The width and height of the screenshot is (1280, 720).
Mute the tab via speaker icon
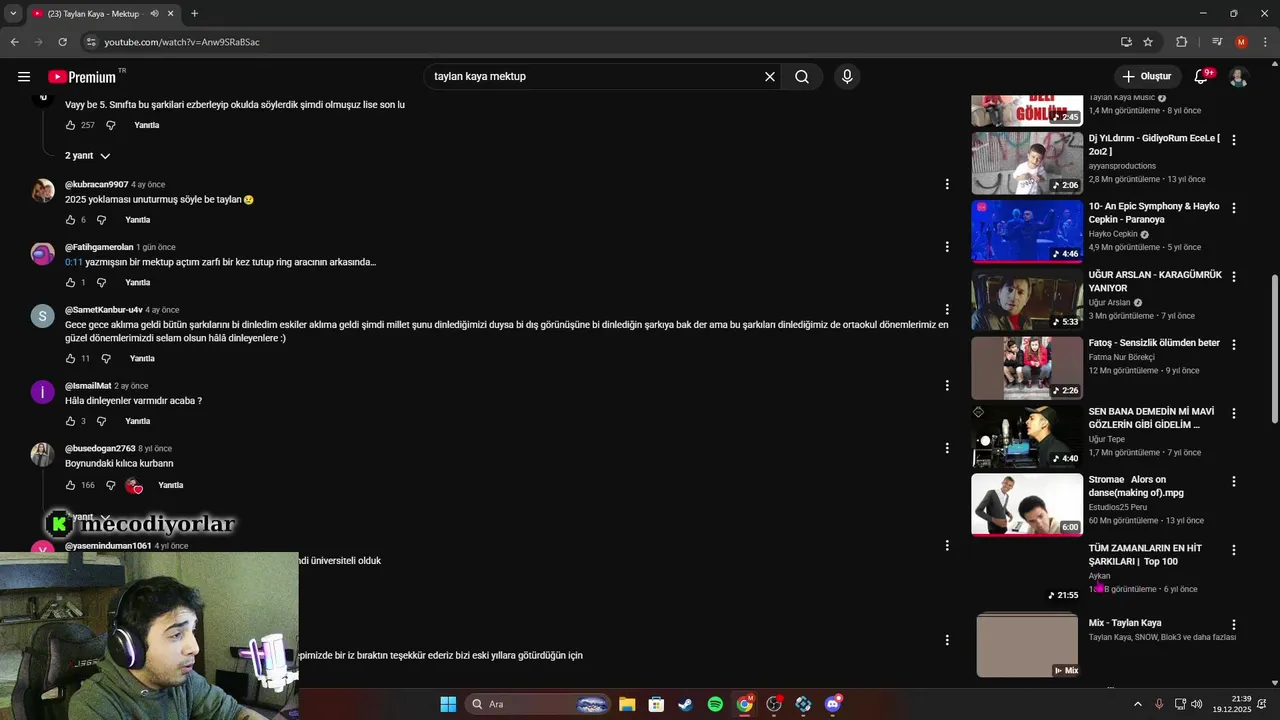click(x=155, y=14)
